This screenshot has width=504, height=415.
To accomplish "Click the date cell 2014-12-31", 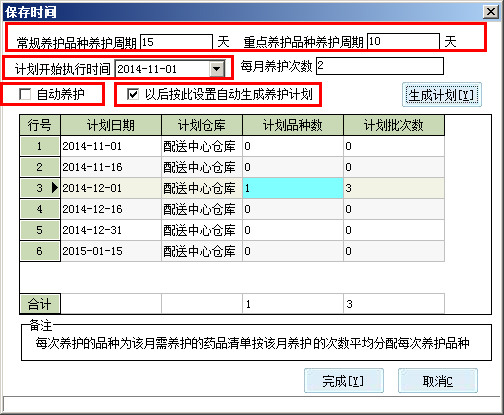I will point(111,230).
